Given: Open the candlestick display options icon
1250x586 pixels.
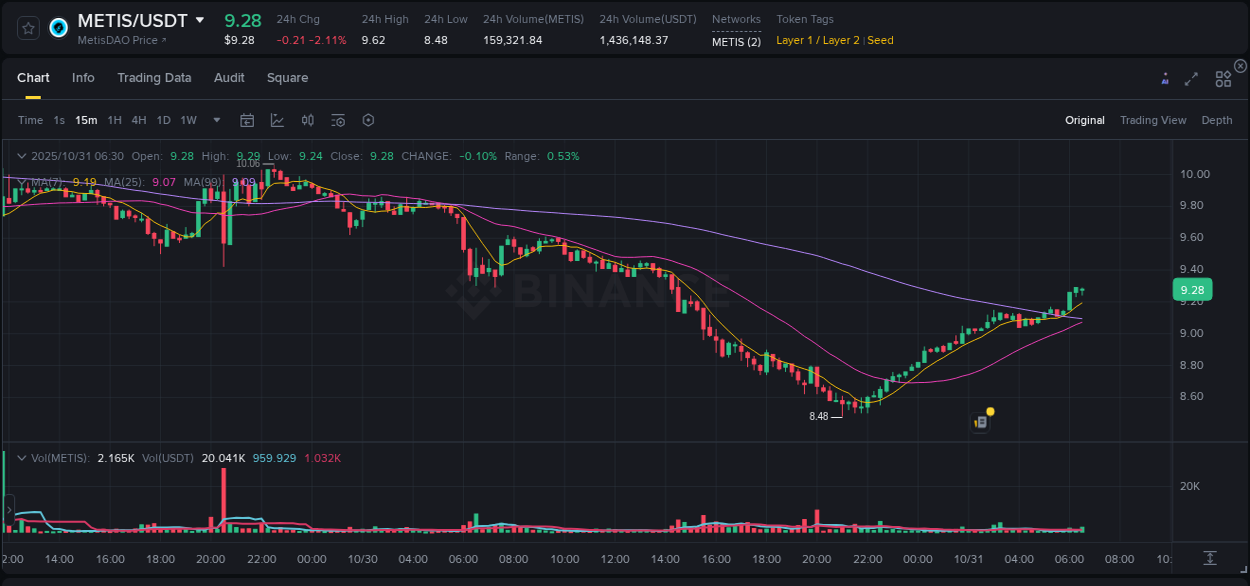Looking at the screenshot, I should click(307, 120).
